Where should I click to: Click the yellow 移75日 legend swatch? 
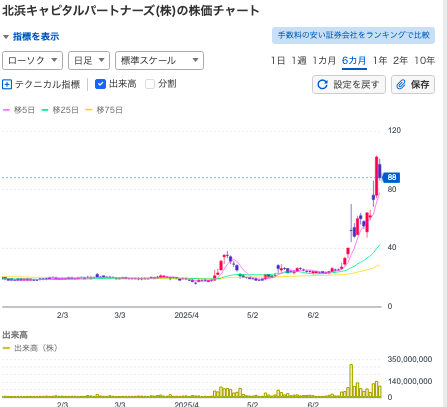pyautogui.click(x=89, y=110)
